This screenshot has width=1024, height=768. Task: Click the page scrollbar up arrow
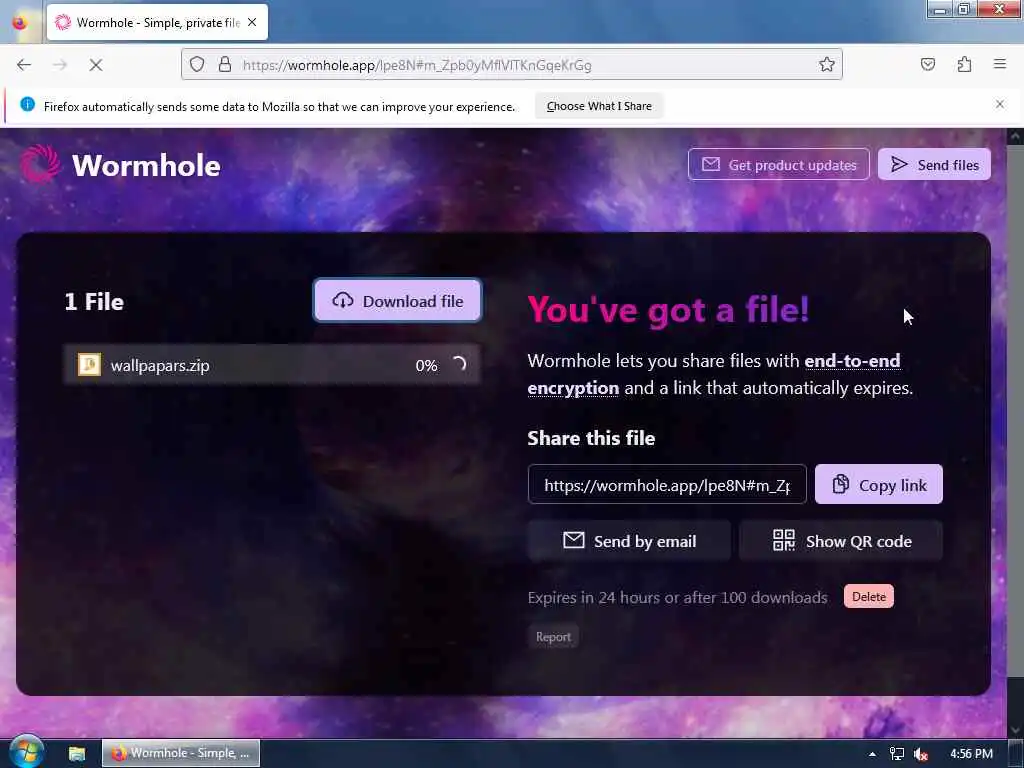point(1015,136)
